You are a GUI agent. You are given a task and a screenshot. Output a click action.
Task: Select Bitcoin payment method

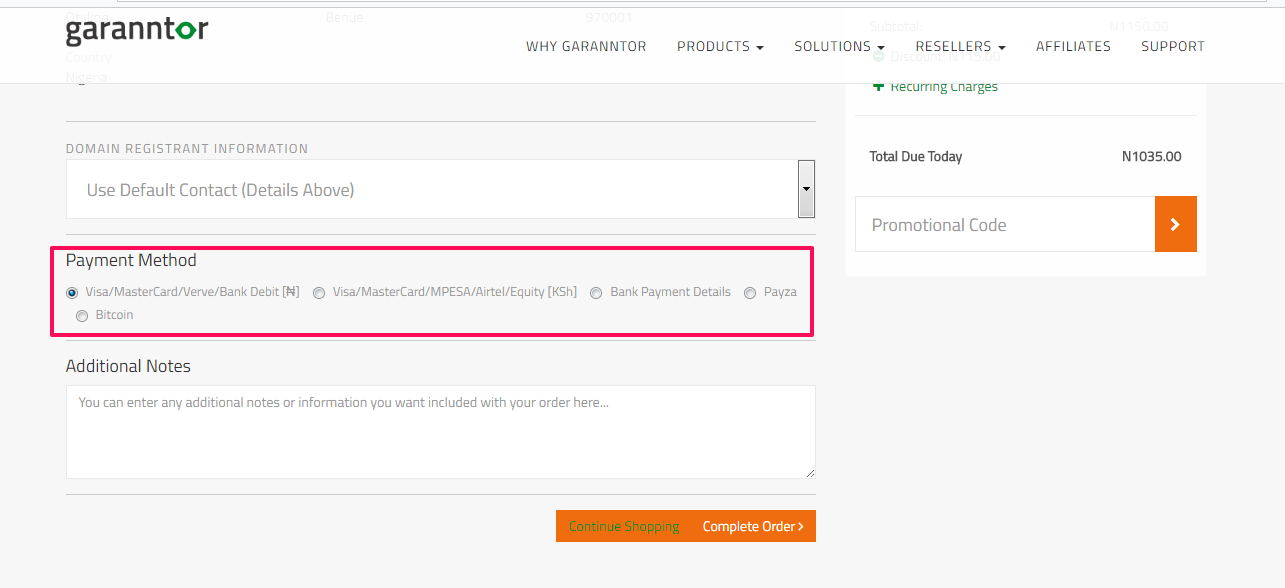coord(82,316)
